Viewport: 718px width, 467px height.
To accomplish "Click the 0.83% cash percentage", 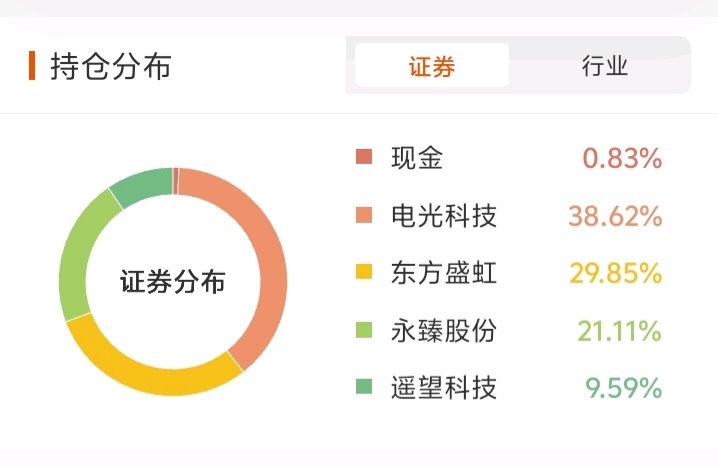I will point(622,157).
